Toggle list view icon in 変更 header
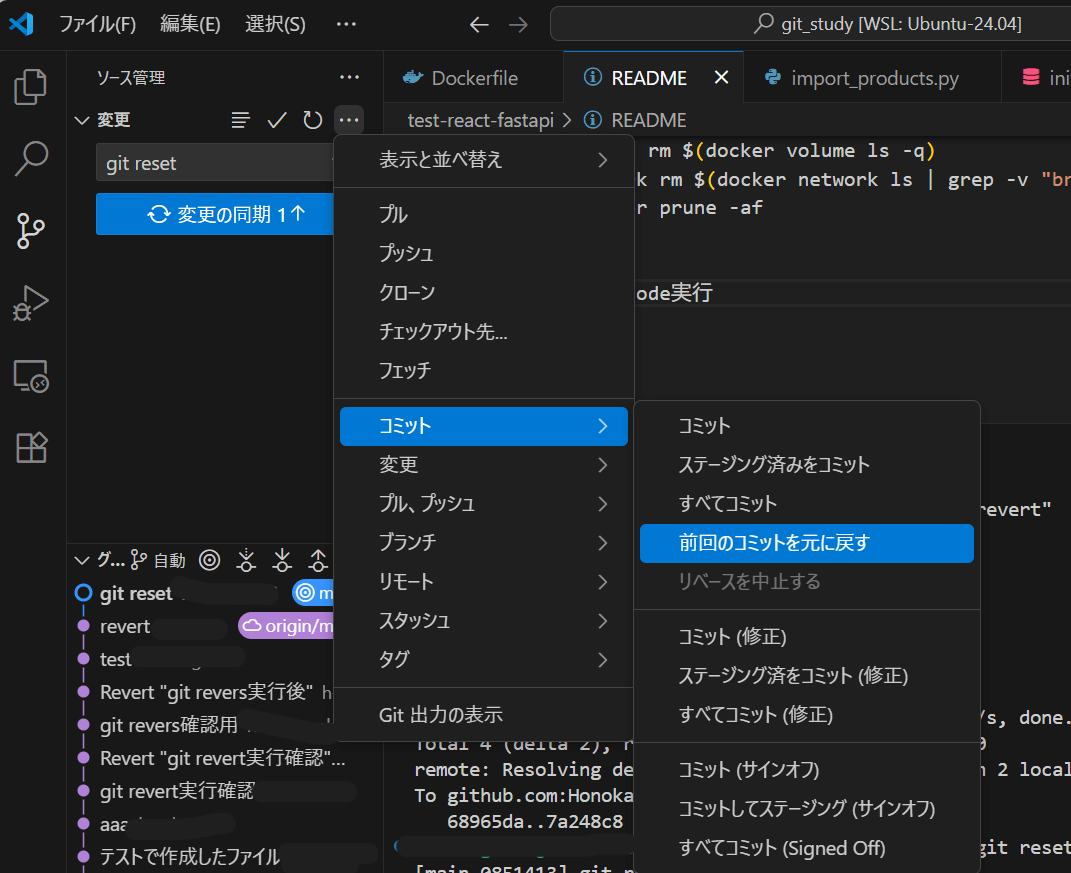1071x873 pixels. (x=240, y=120)
